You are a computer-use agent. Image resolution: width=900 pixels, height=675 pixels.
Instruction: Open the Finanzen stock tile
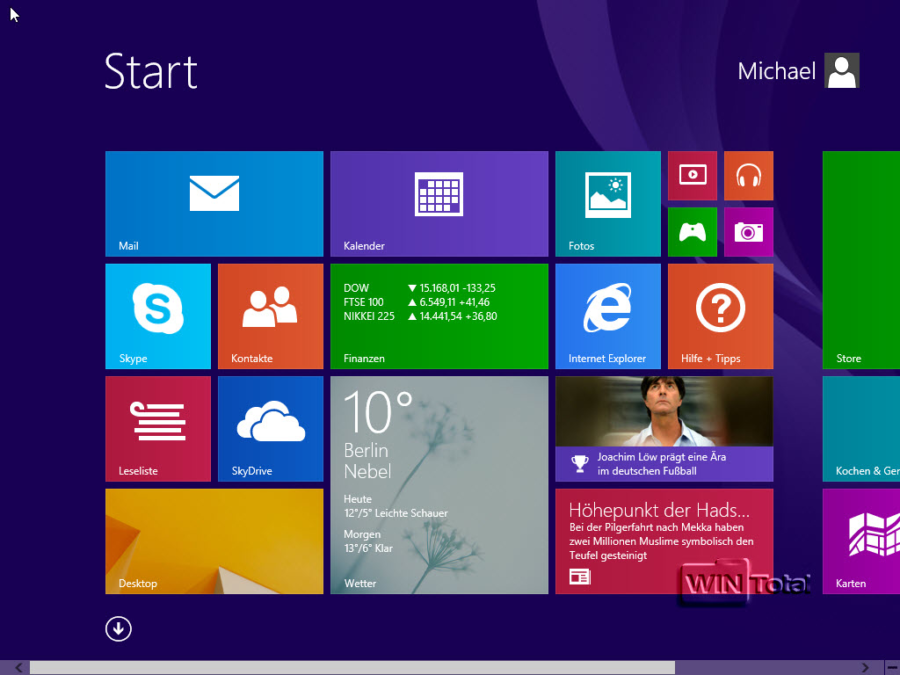pos(439,316)
